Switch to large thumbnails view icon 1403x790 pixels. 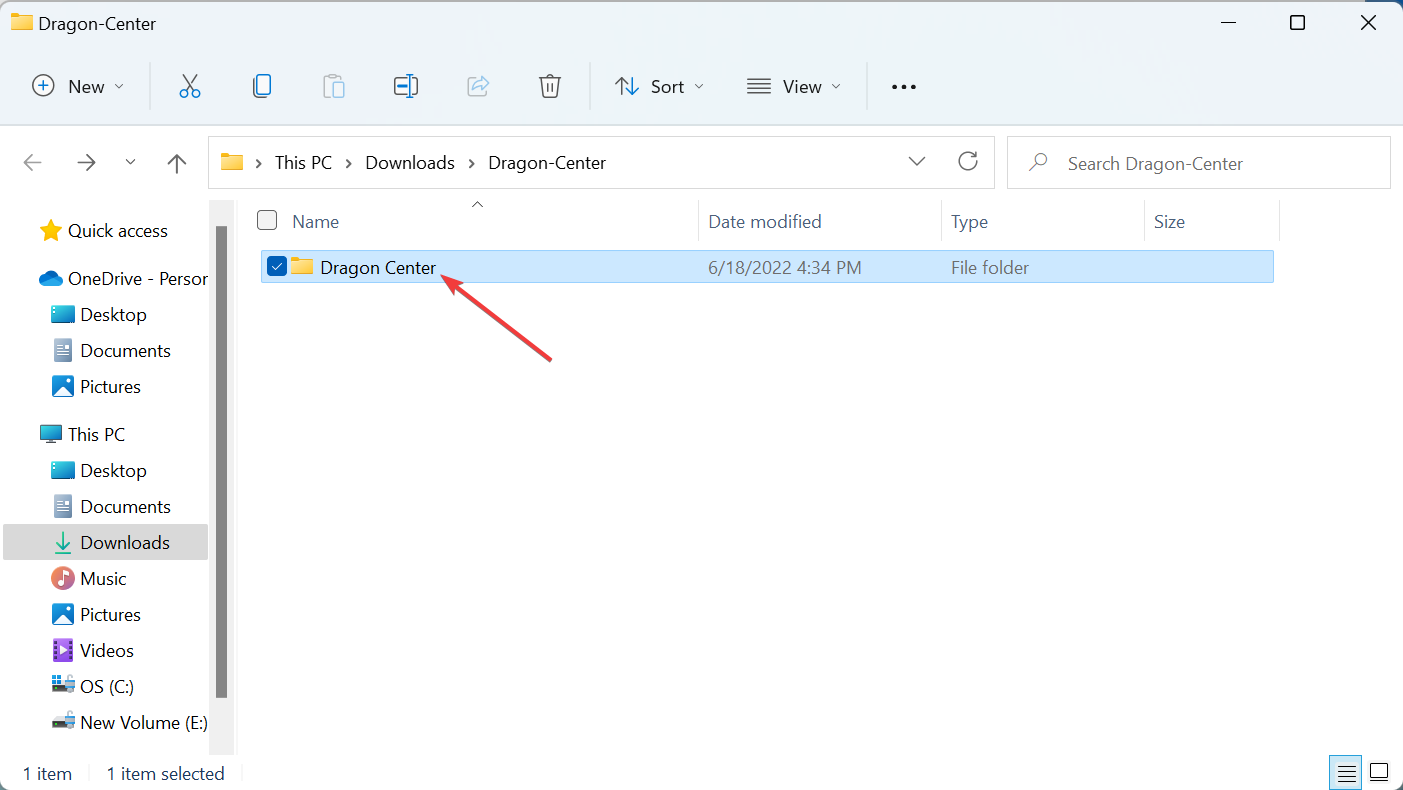(1379, 772)
